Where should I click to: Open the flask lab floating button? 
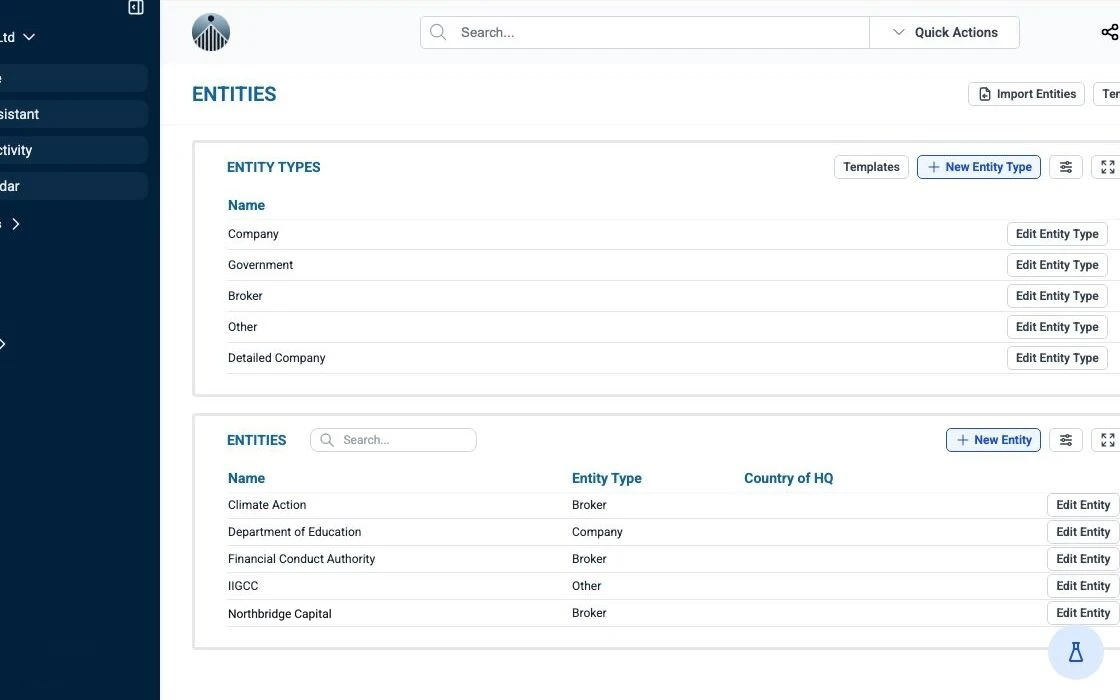point(1076,652)
